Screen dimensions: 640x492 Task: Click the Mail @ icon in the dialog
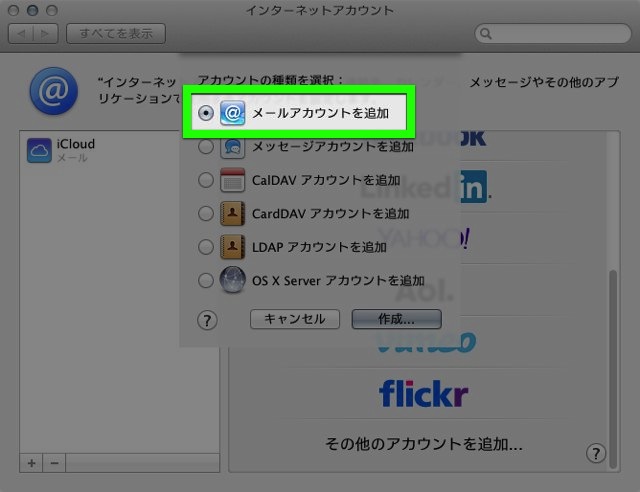tap(232, 113)
